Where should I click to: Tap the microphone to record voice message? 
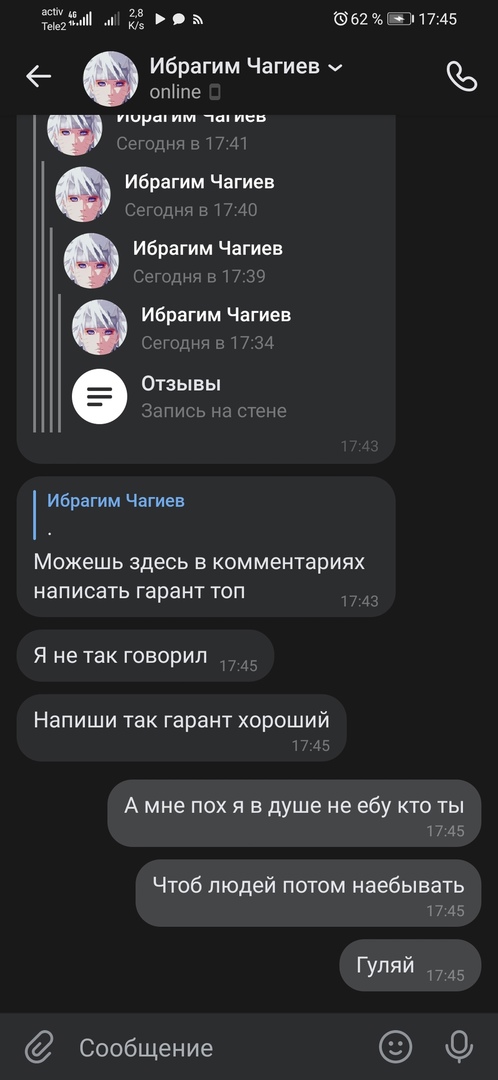[459, 1047]
